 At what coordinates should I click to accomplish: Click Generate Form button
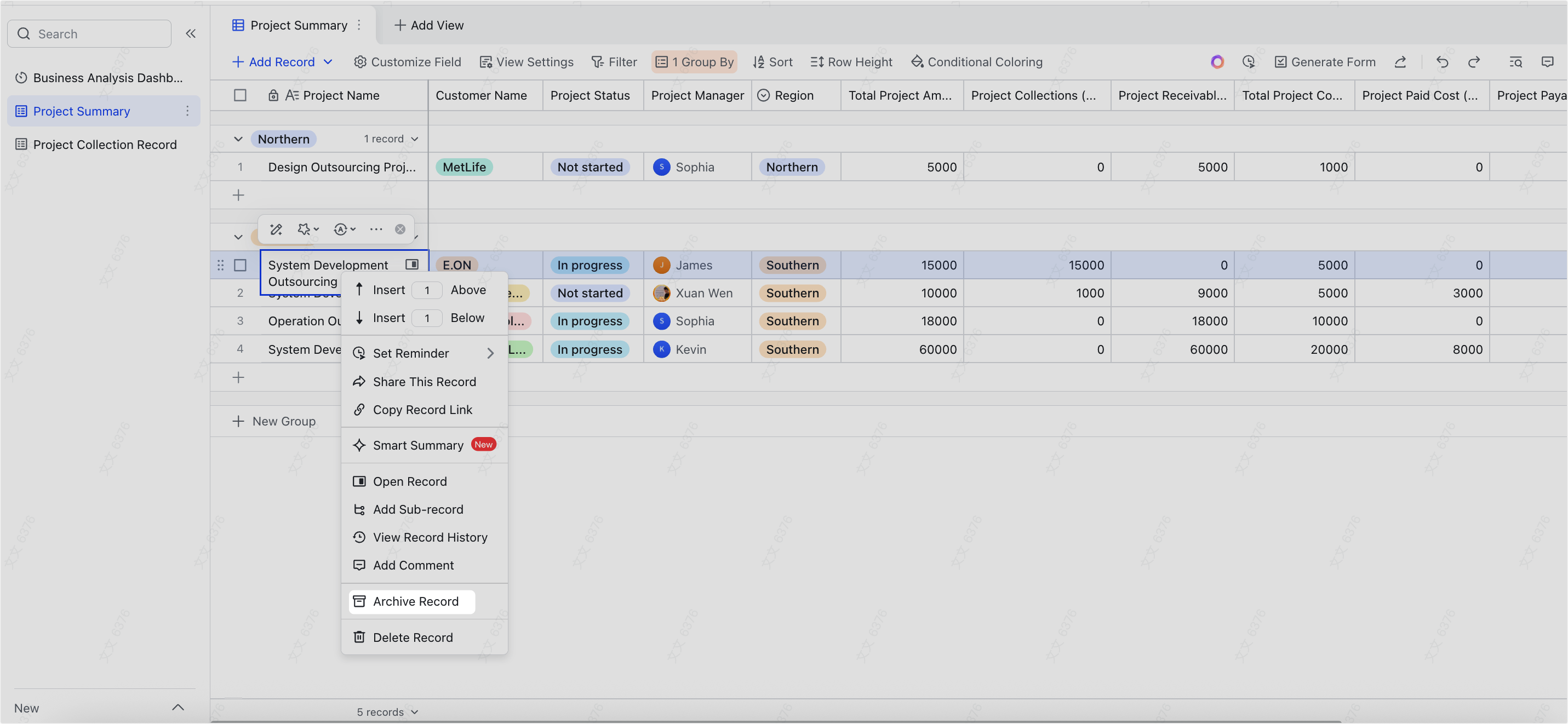point(1325,62)
